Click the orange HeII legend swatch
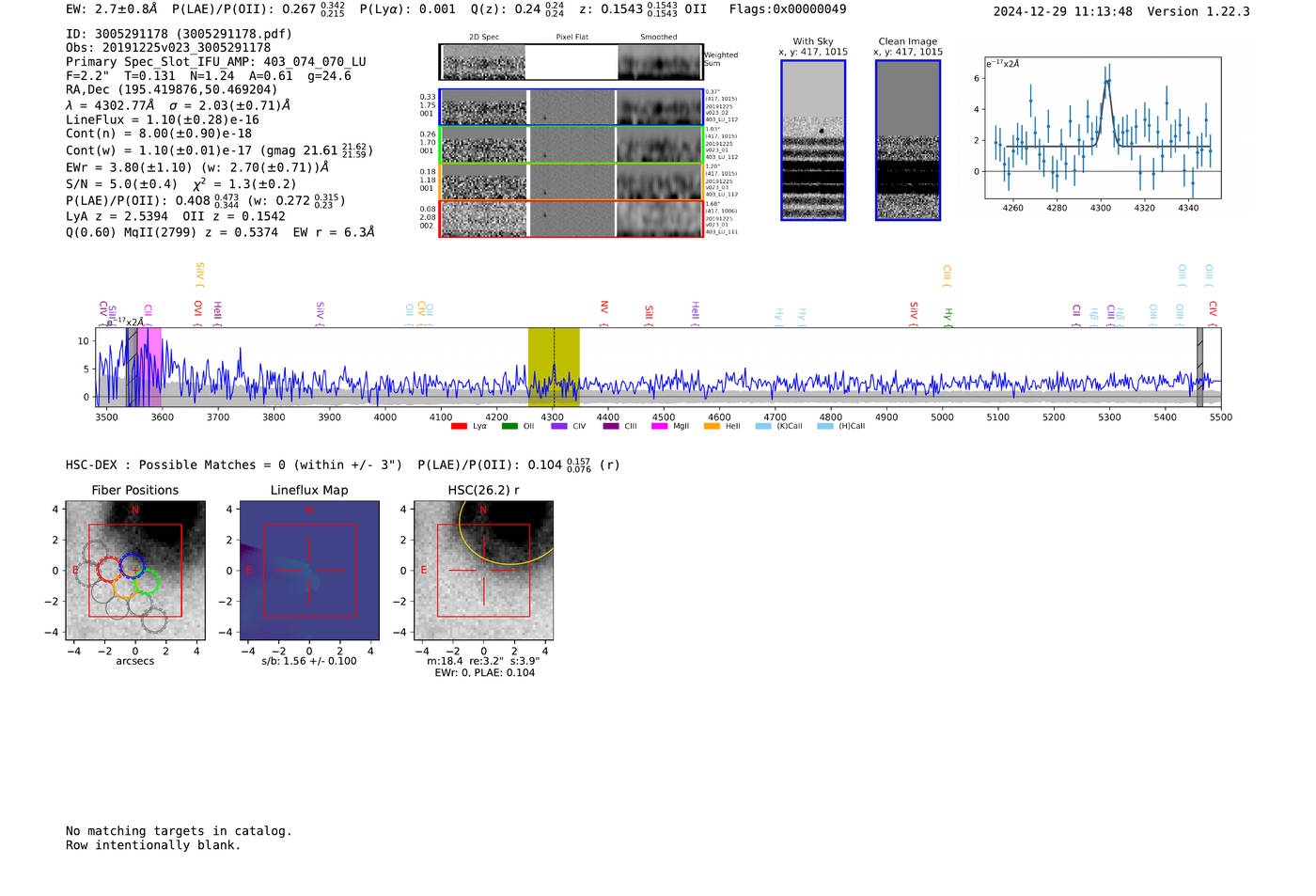The image size is (1316, 896). pyautogui.click(x=712, y=426)
